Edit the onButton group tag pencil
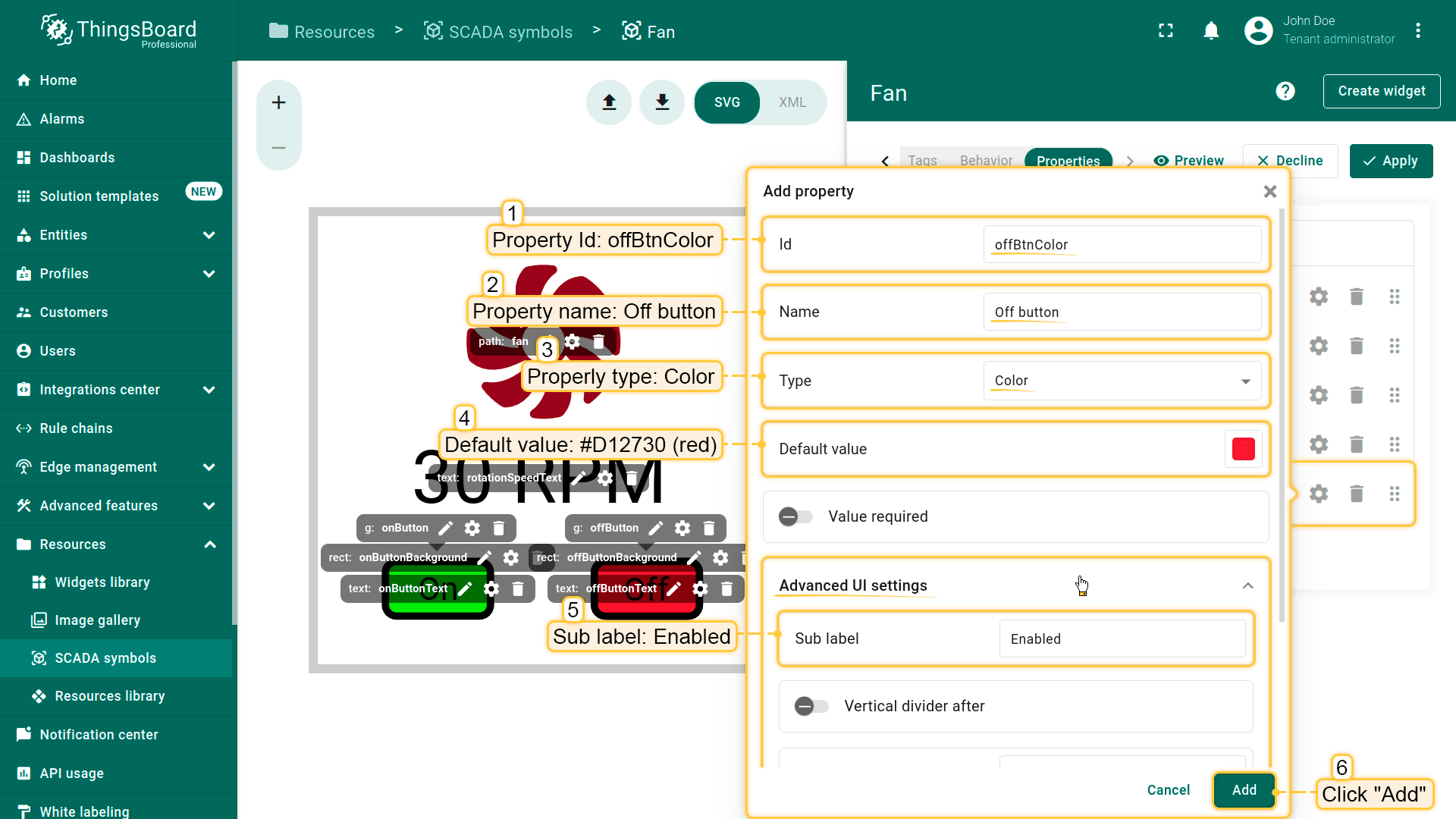The width and height of the screenshot is (1456, 819). (446, 528)
